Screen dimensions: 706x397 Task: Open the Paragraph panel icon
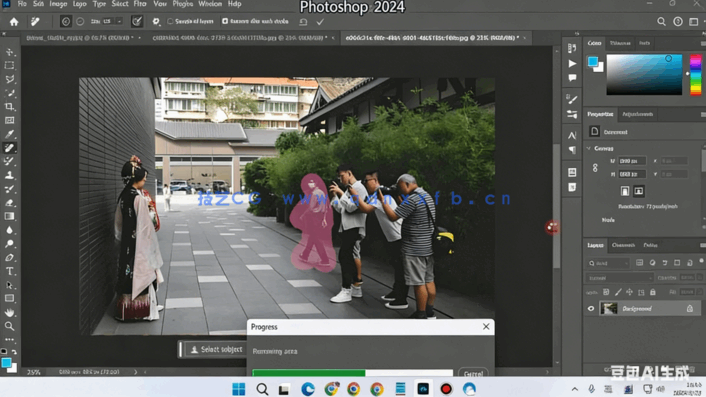coord(572,150)
